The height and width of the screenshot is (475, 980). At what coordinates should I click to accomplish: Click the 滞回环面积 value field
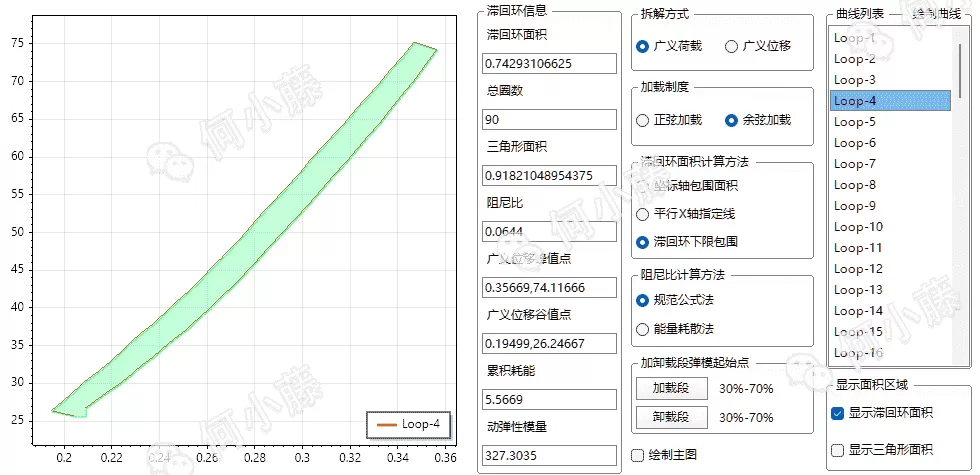(x=549, y=63)
